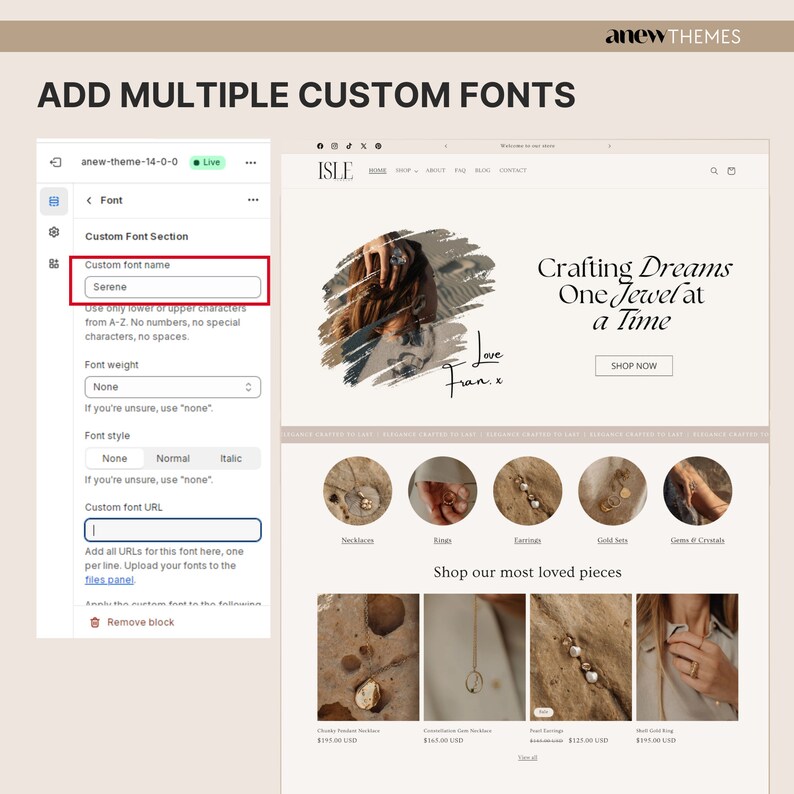Image resolution: width=794 pixels, height=794 pixels.
Task: Click the Pearl Earrings product title
Action: (x=546, y=731)
